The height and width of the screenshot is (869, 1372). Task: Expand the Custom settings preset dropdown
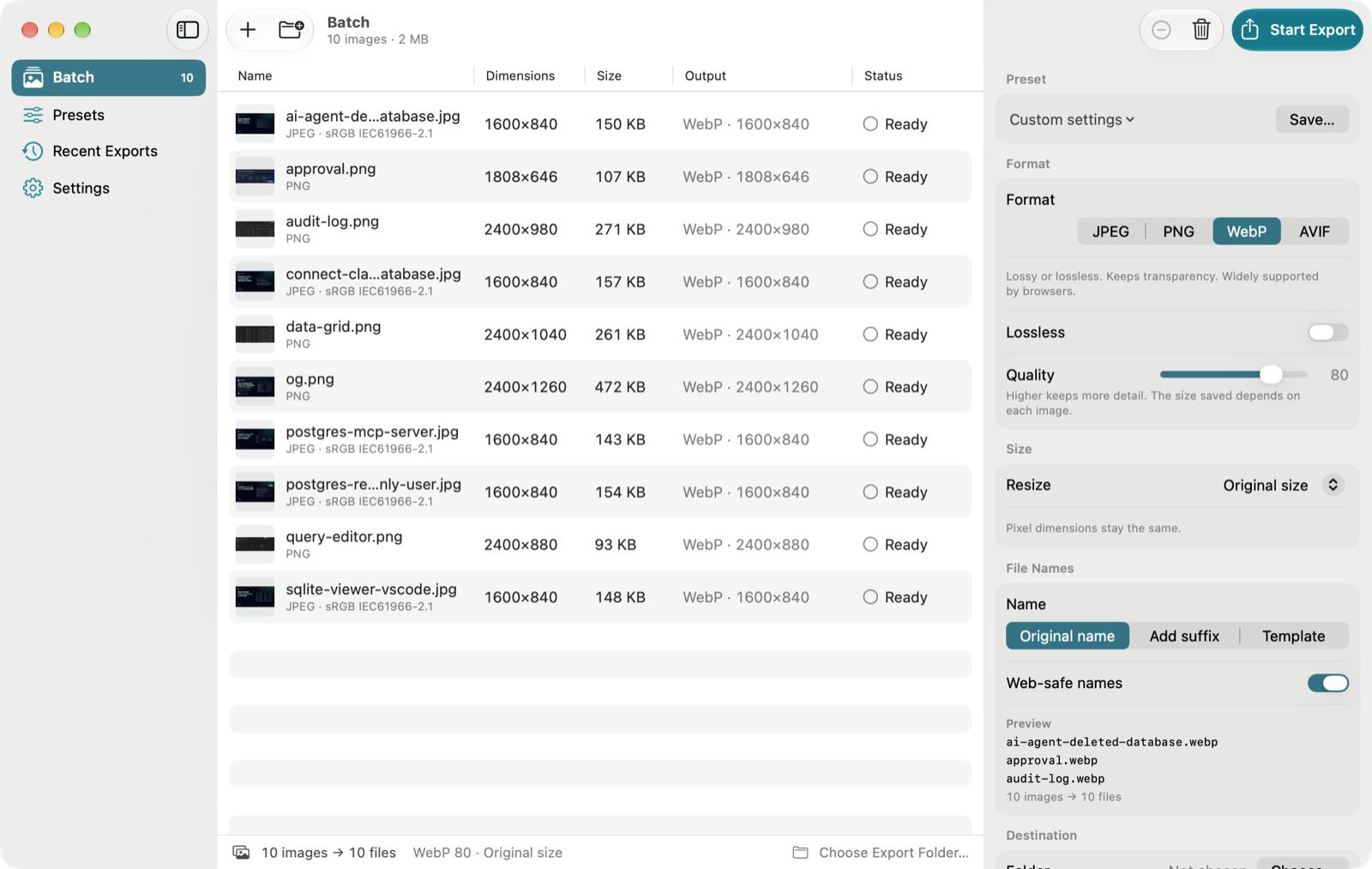[1072, 119]
